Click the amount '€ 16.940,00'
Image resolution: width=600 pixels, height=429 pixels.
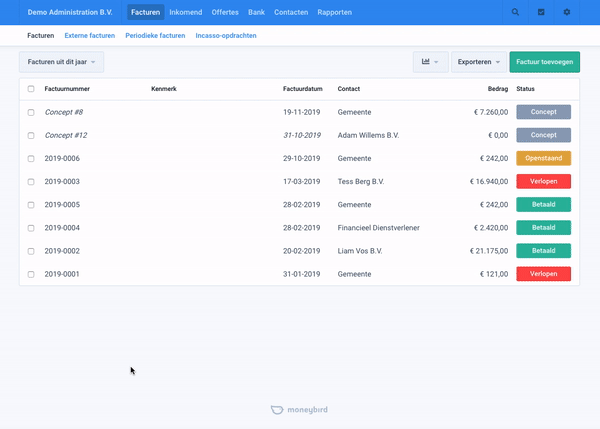pos(489,182)
